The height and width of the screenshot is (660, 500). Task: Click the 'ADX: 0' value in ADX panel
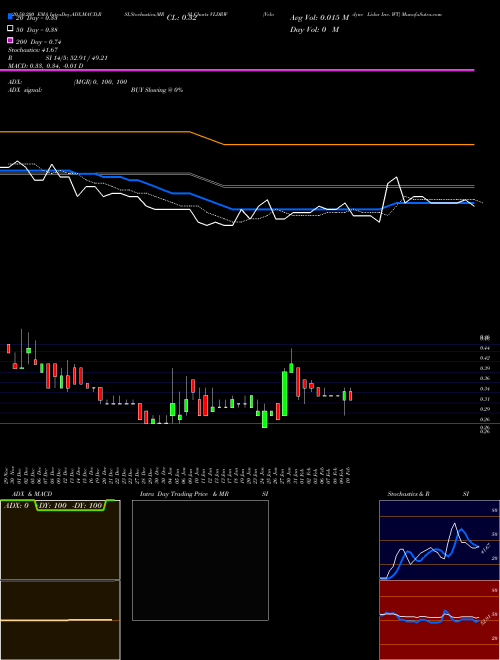click(16, 505)
